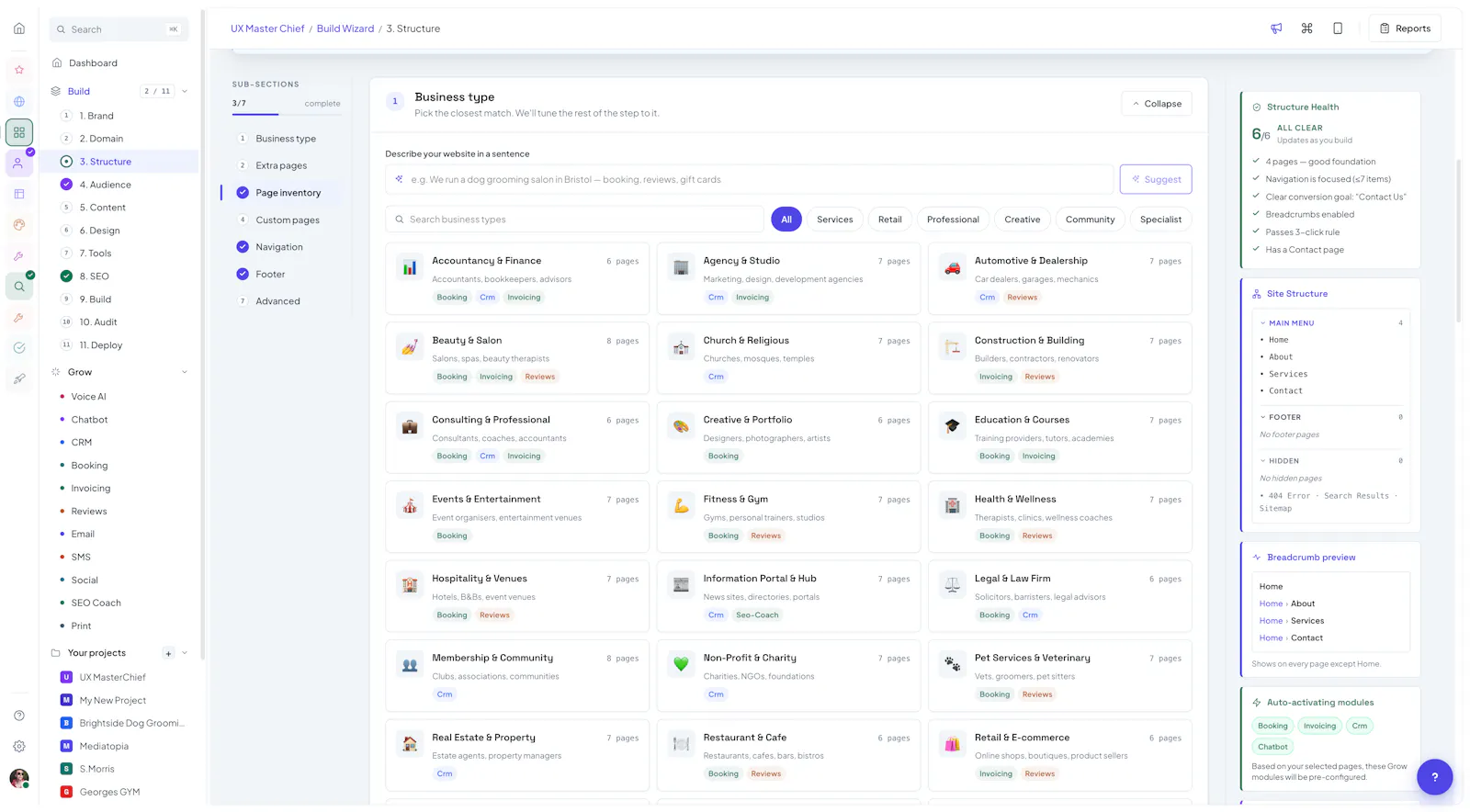Filter by the Community tab
This screenshot has height=812, width=1470.
tap(1091, 220)
